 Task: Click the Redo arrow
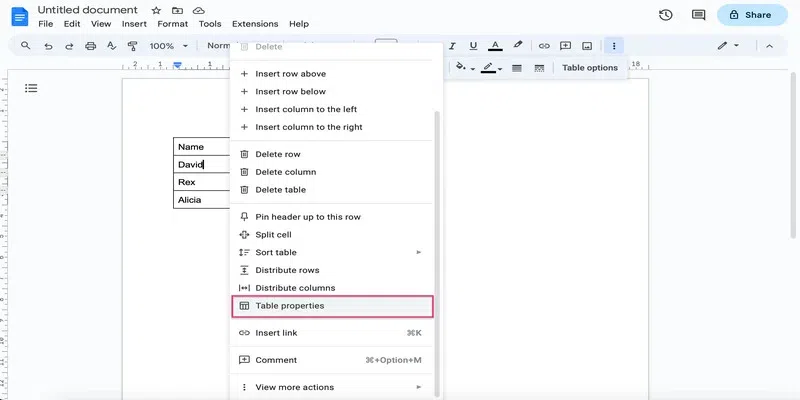pyautogui.click(x=69, y=46)
